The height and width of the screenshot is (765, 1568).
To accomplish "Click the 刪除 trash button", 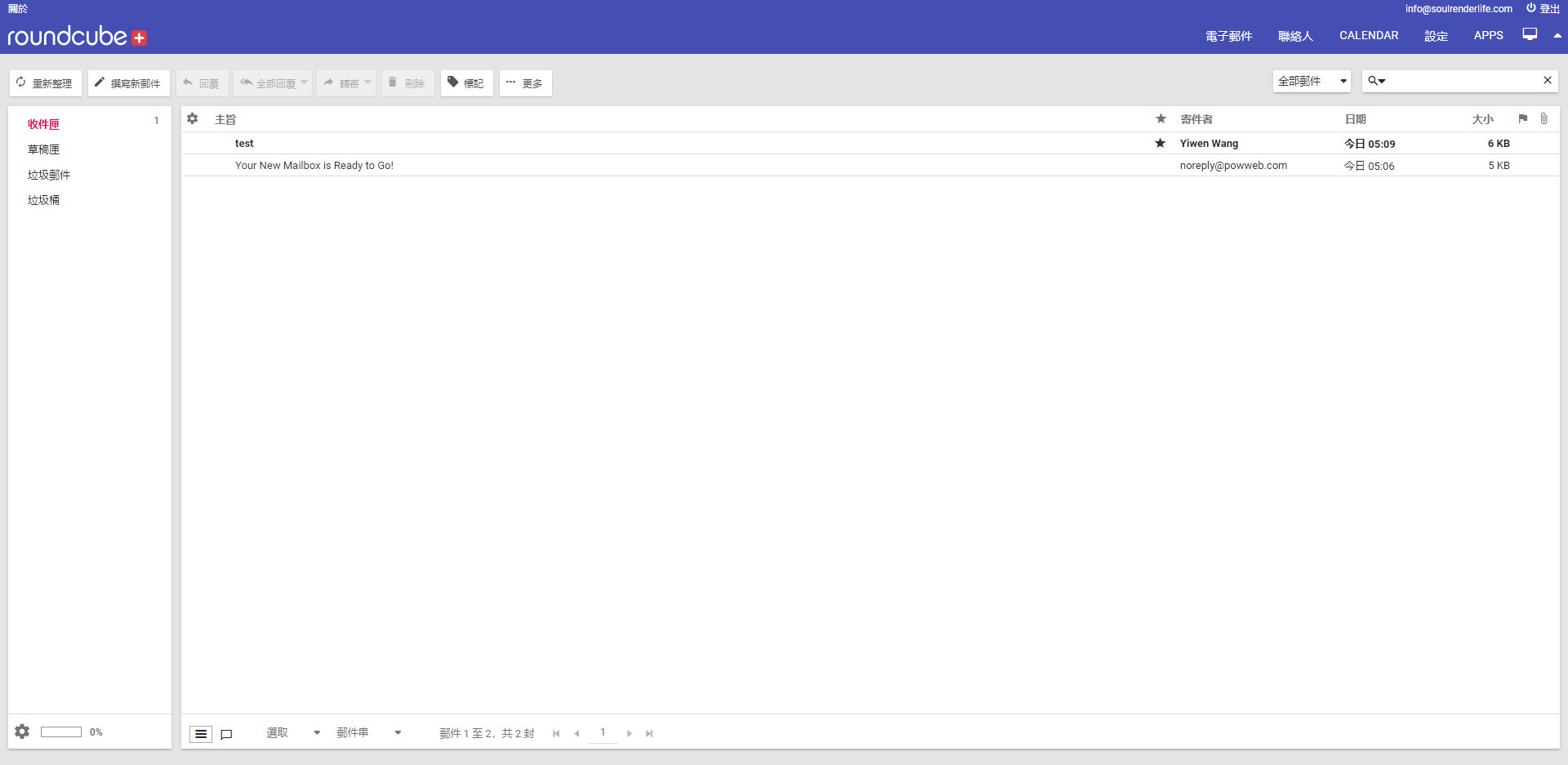I will click(408, 83).
